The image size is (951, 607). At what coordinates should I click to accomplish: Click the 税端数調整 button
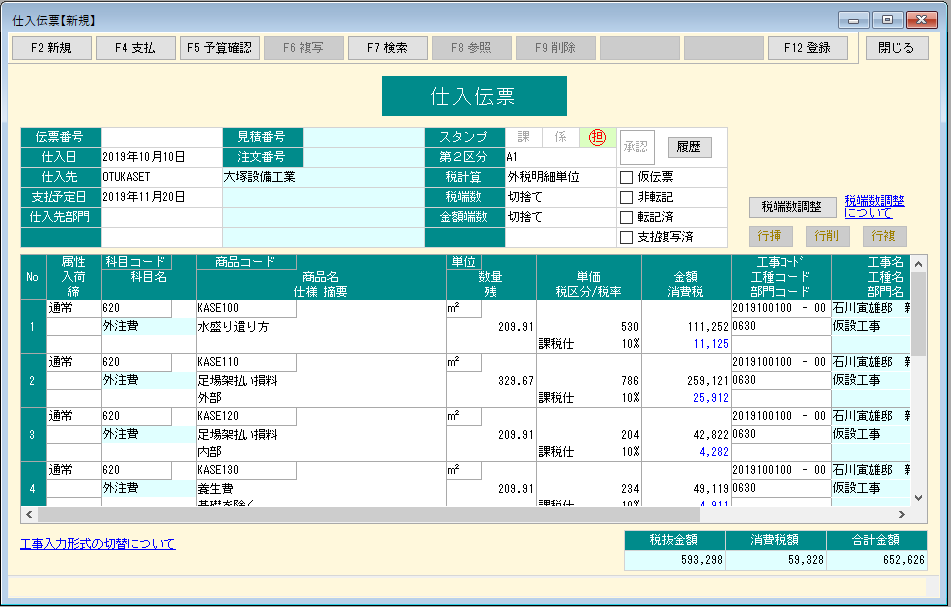(791, 207)
